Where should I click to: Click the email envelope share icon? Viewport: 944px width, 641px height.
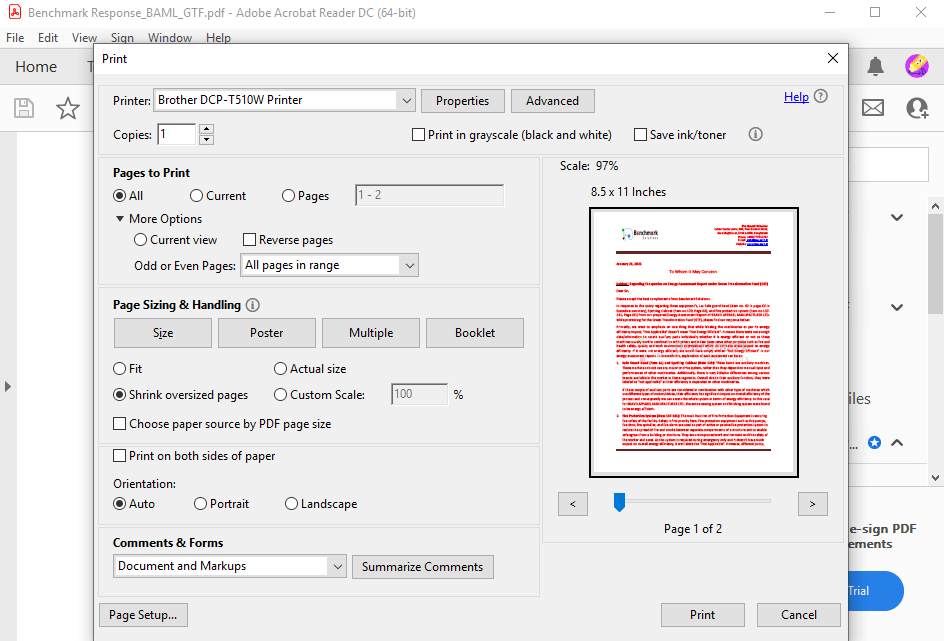tap(872, 107)
